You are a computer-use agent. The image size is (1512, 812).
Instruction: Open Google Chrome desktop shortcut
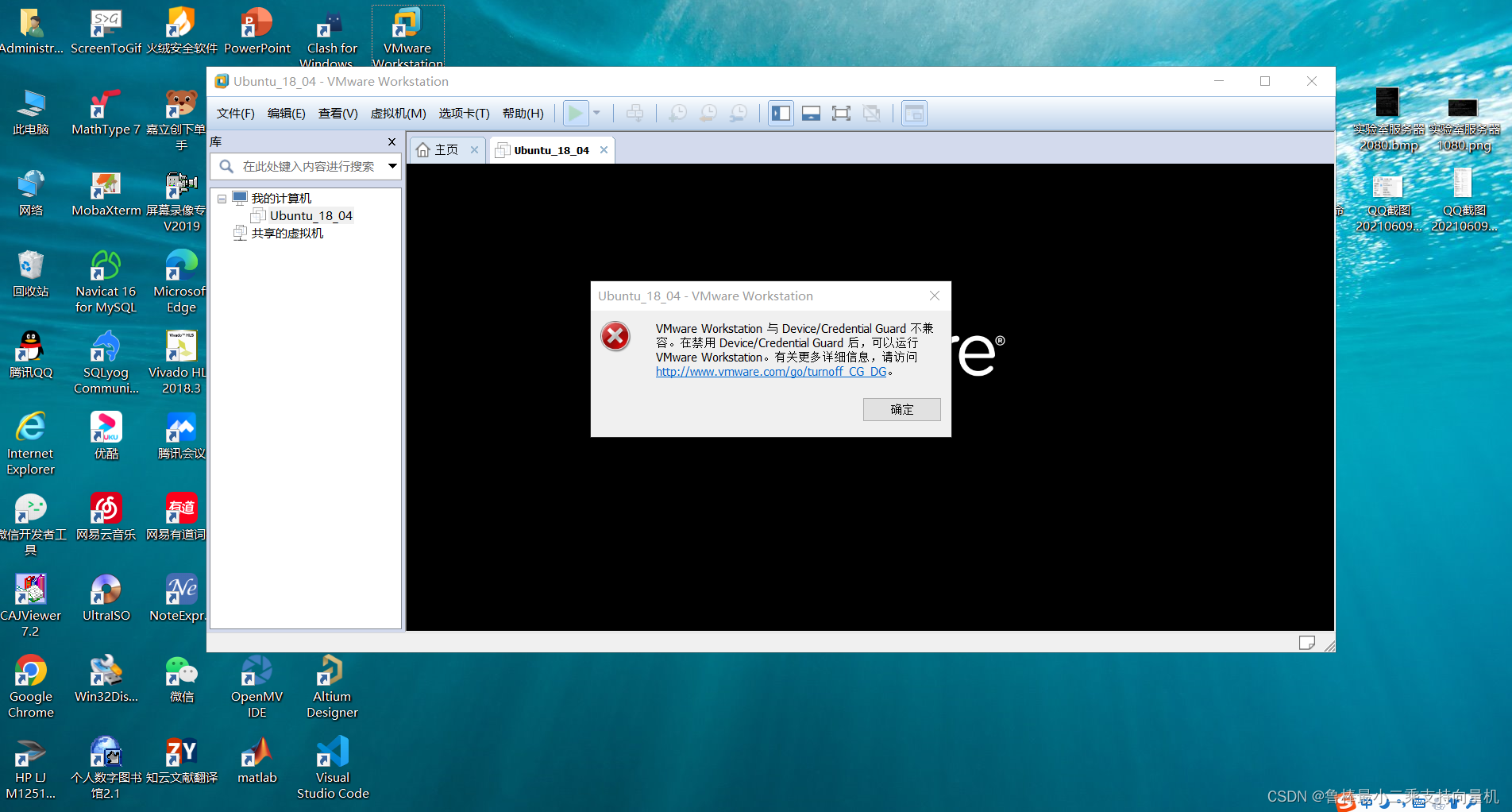click(x=31, y=688)
